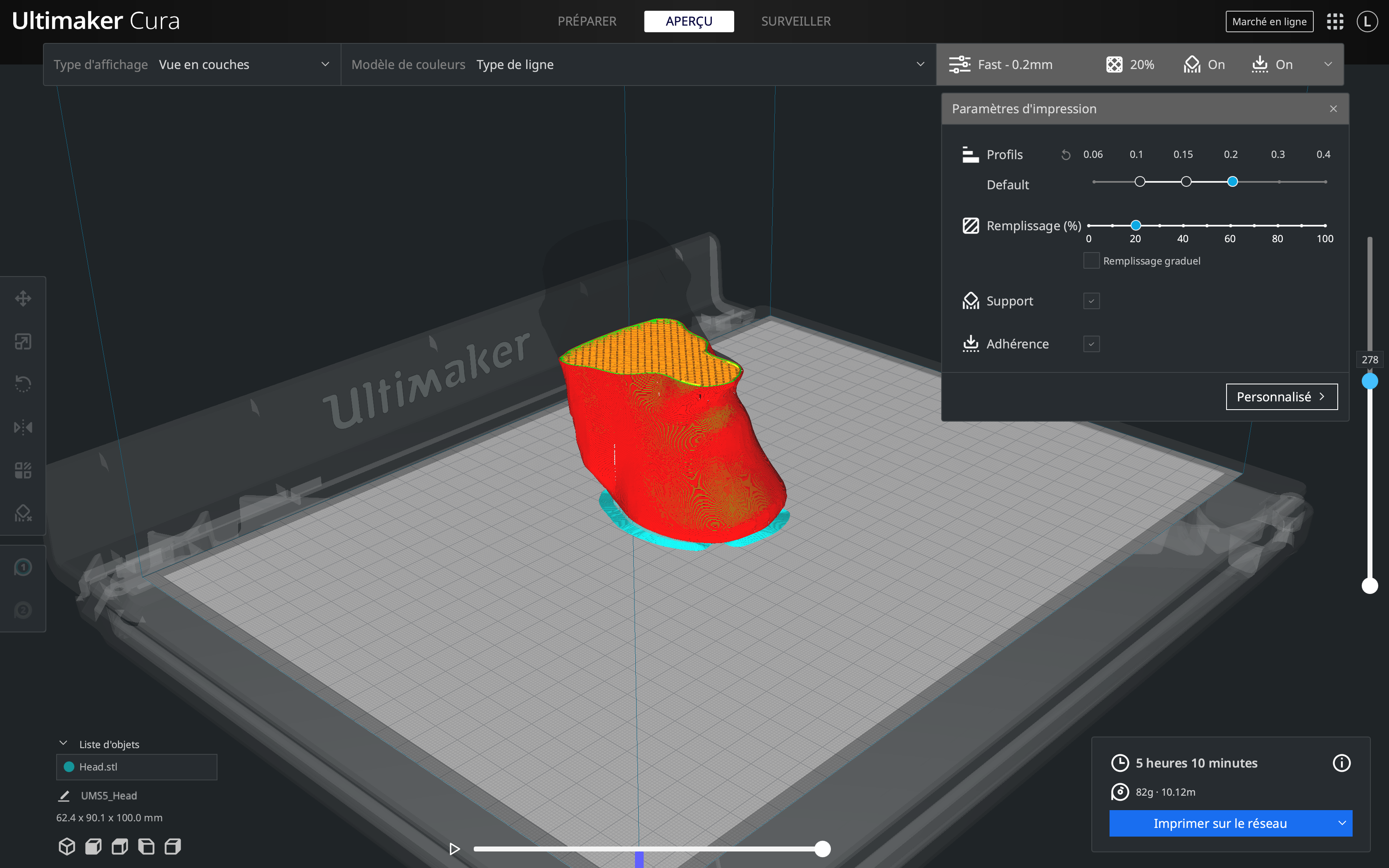Enable Remplissage graduel checkbox
Viewport: 1389px width, 868px height.
pos(1091,261)
